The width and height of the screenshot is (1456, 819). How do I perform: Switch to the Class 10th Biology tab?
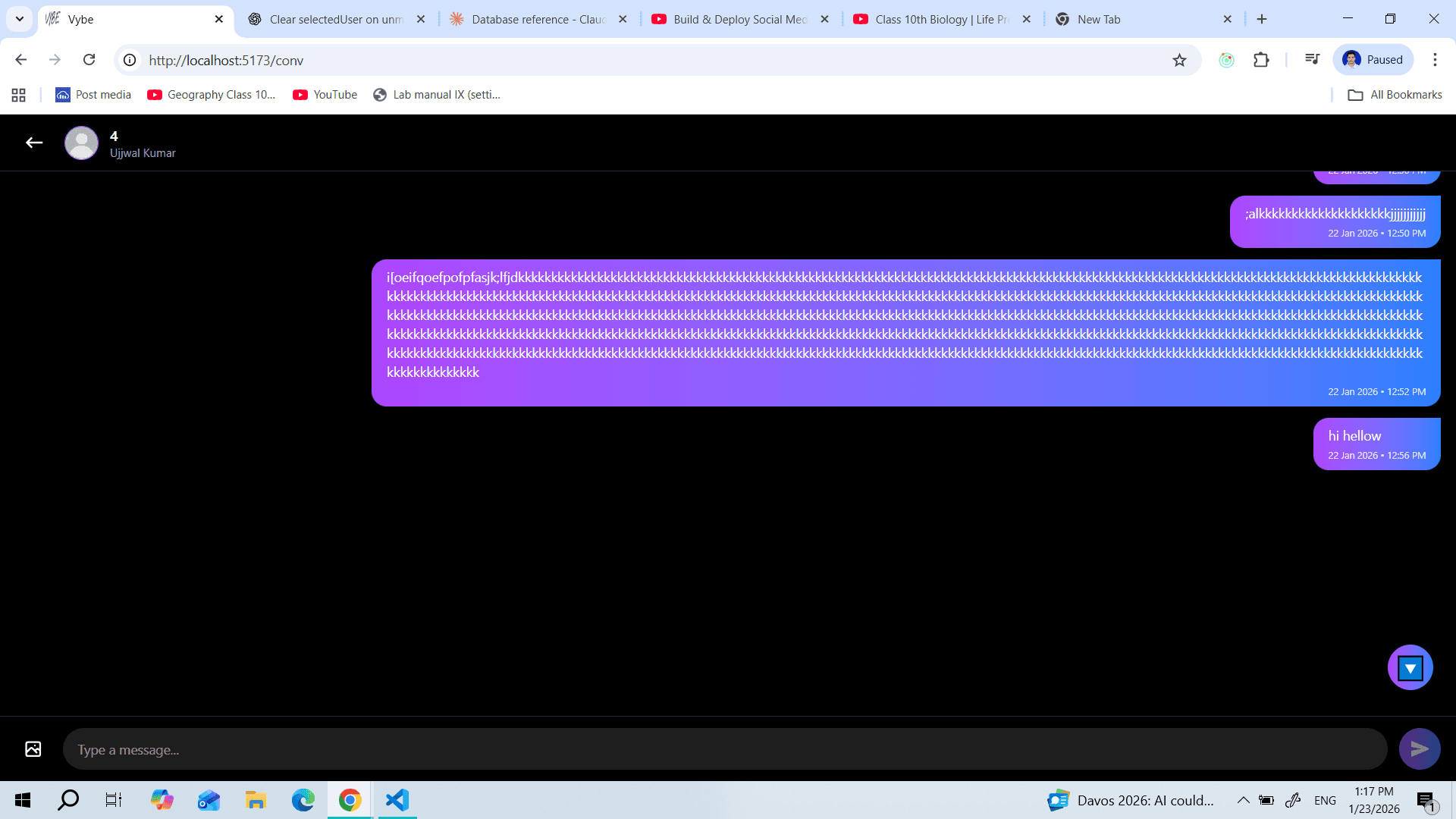(933, 19)
